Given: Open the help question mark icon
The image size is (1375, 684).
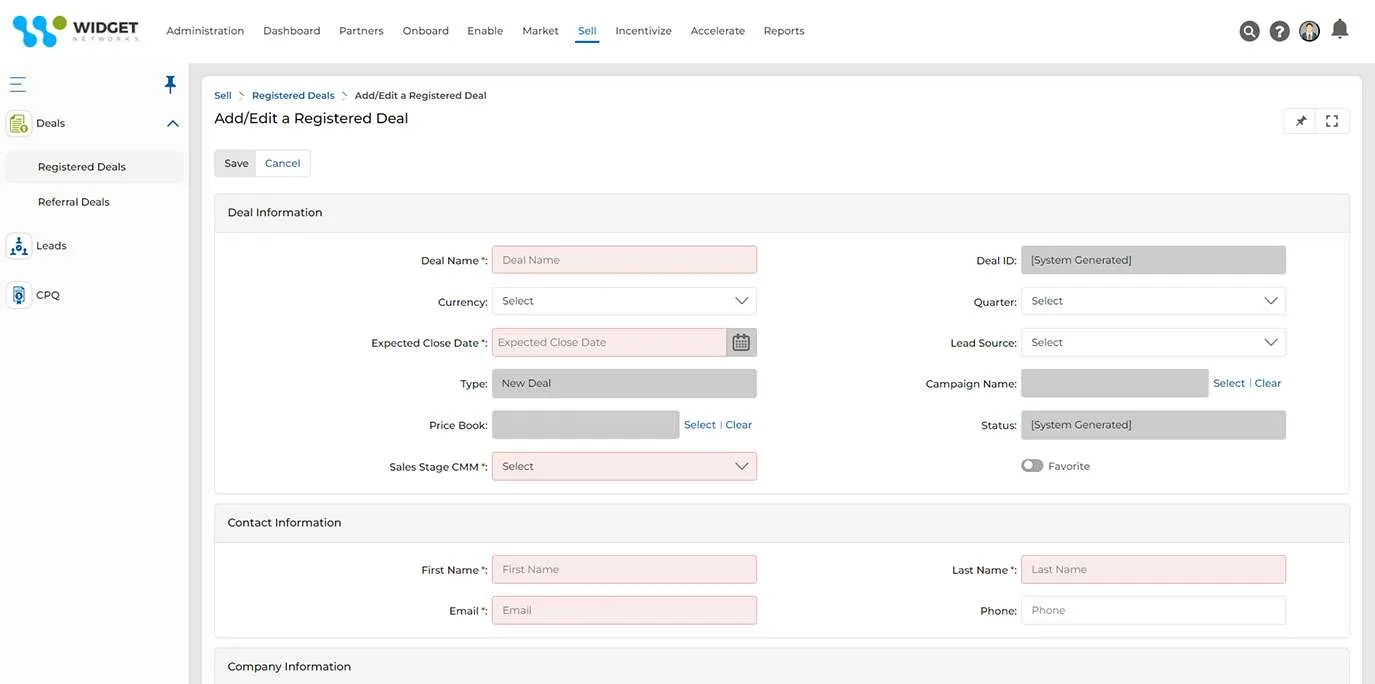Looking at the screenshot, I should point(1279,31).
